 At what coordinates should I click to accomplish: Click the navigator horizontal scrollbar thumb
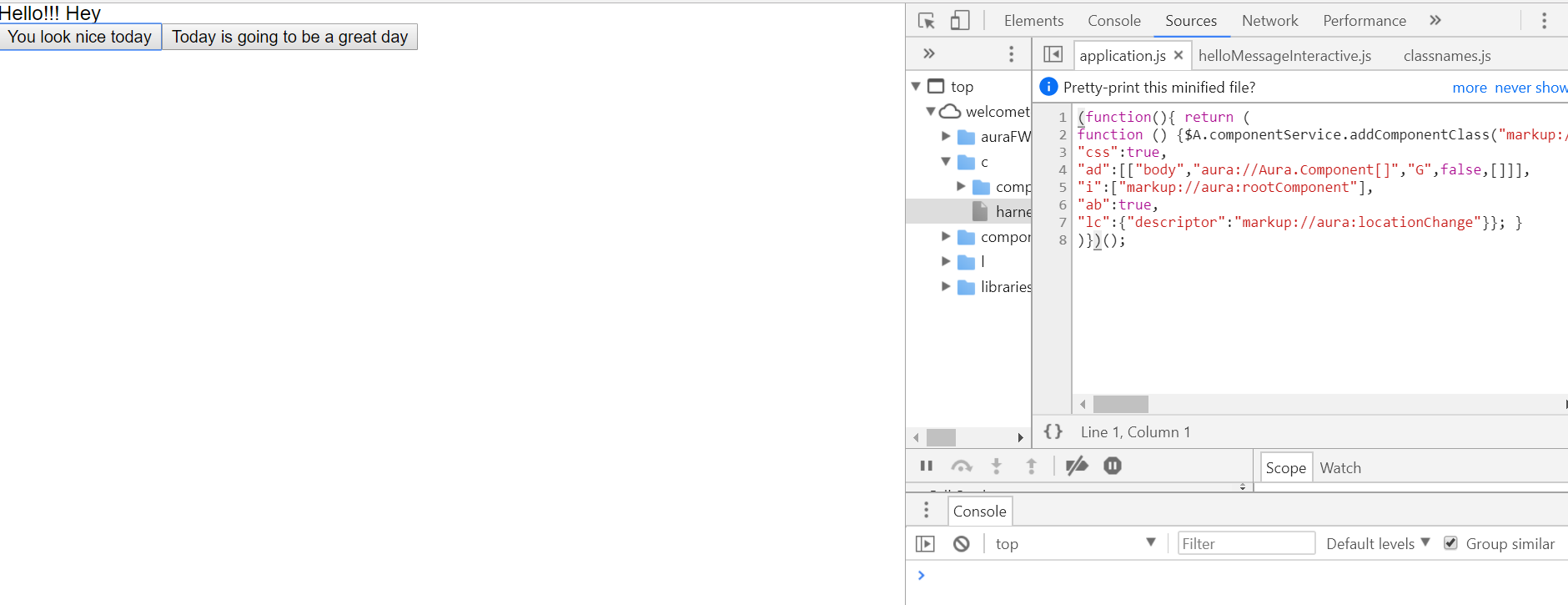point(942,437)
